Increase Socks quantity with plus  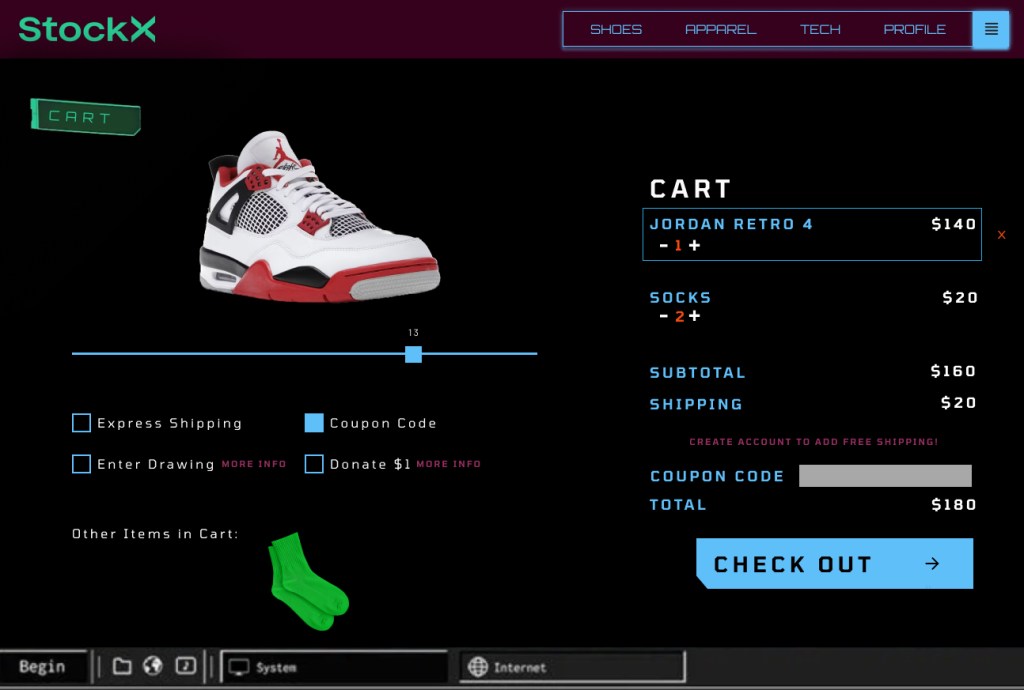click(x=695, y=316)
